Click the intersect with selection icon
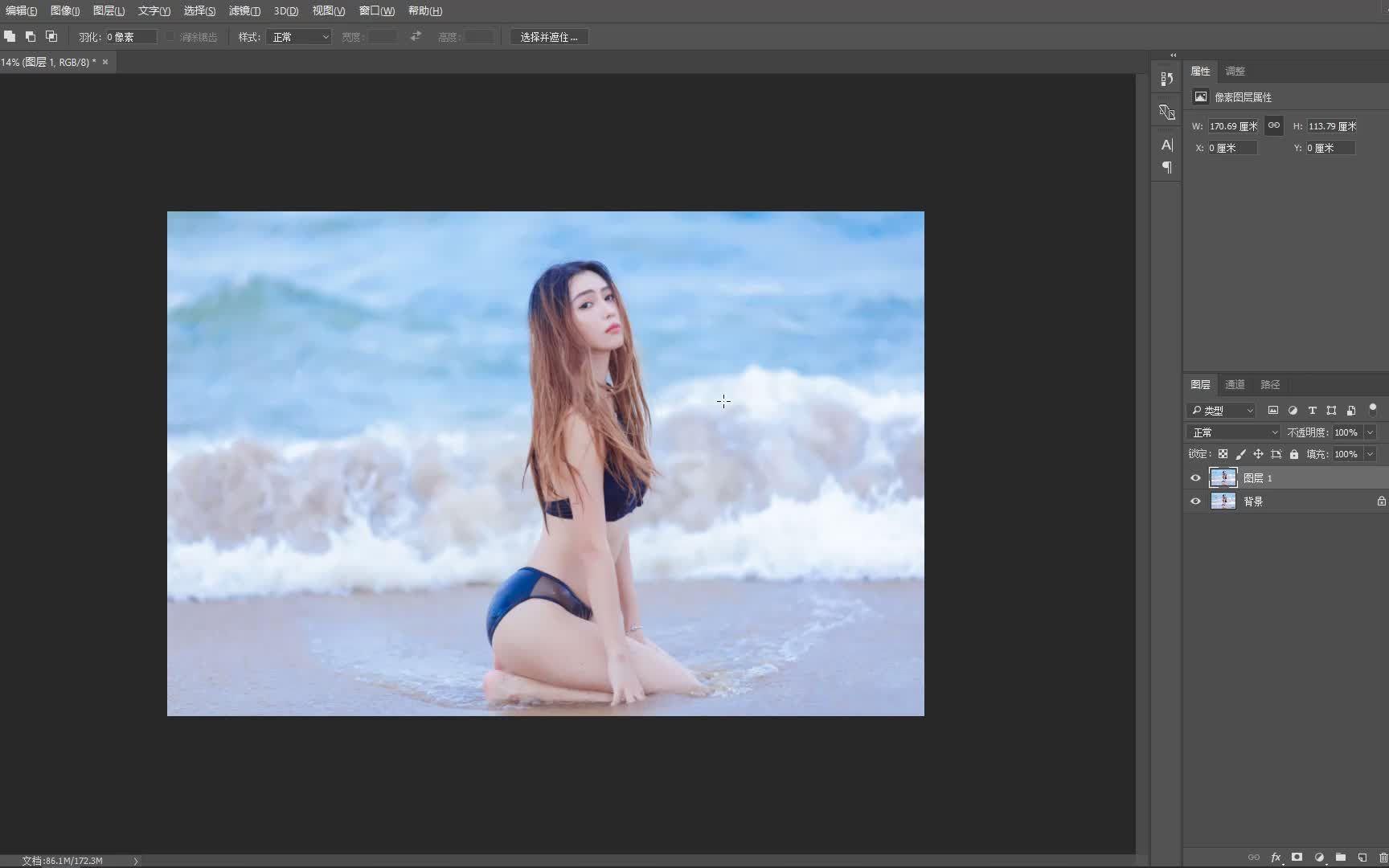 pyautogui.click(x=51, y=36)
